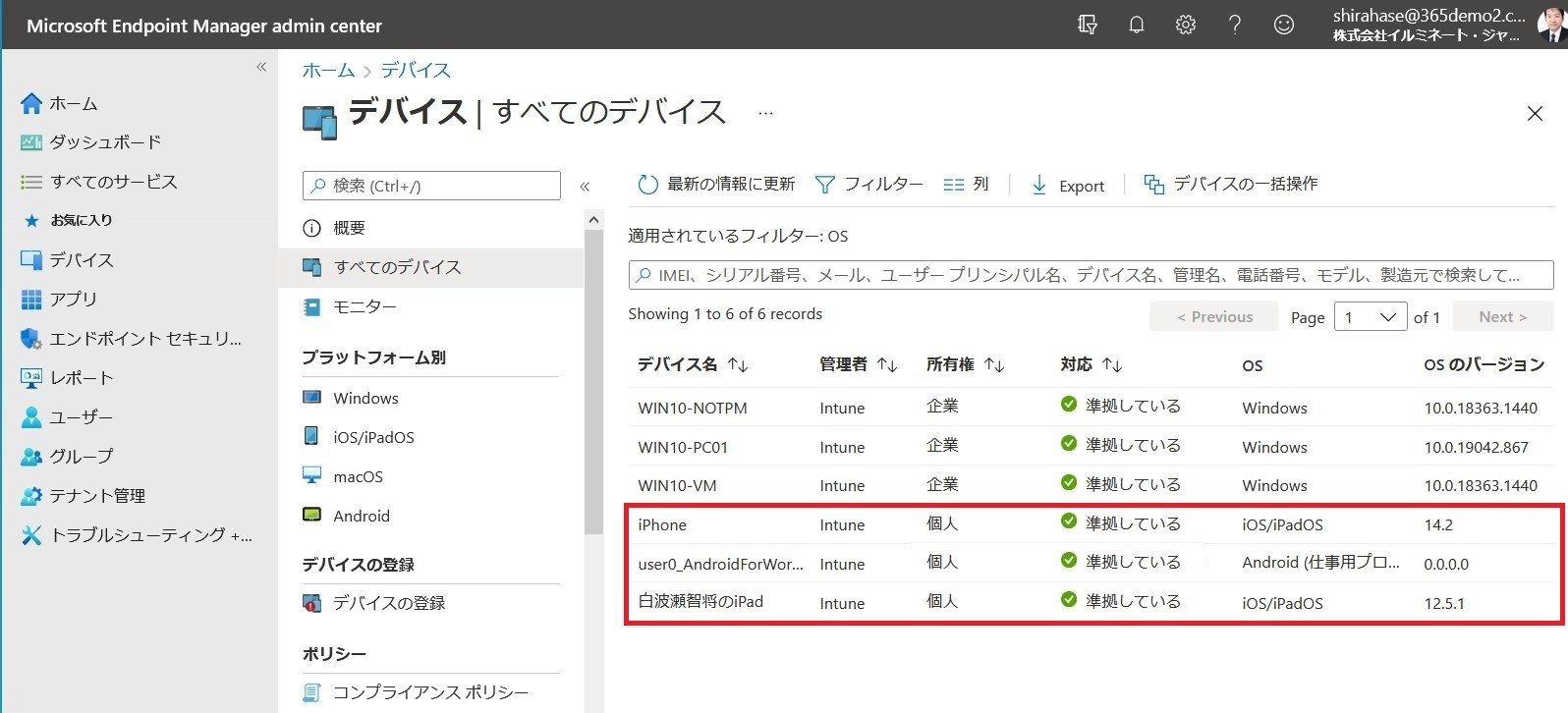Open device WIN10-VM
Screen dimensions: 1568x713
677,485
